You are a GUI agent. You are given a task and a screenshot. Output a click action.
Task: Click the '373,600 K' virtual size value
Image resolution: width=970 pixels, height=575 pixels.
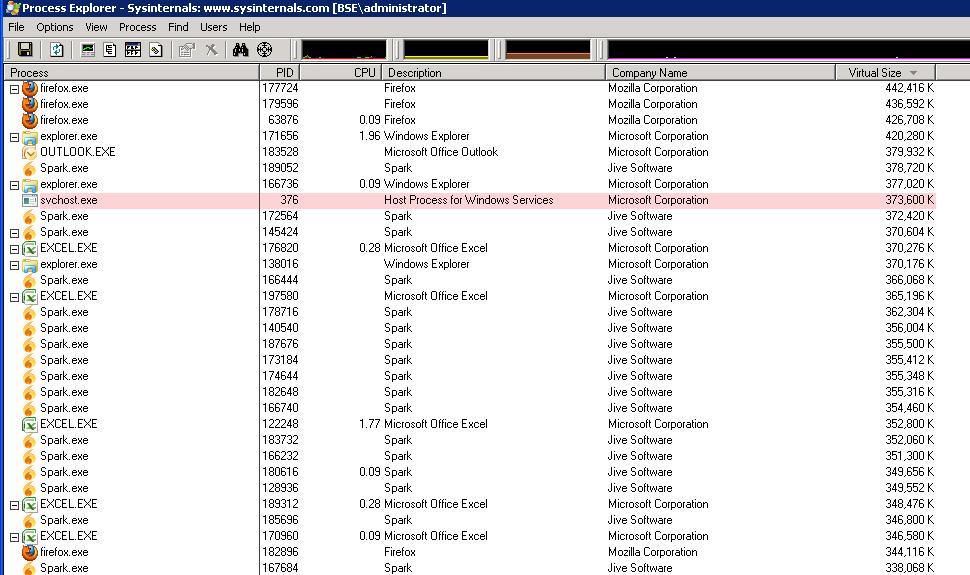pyautogui.click(x=909, y=201)
